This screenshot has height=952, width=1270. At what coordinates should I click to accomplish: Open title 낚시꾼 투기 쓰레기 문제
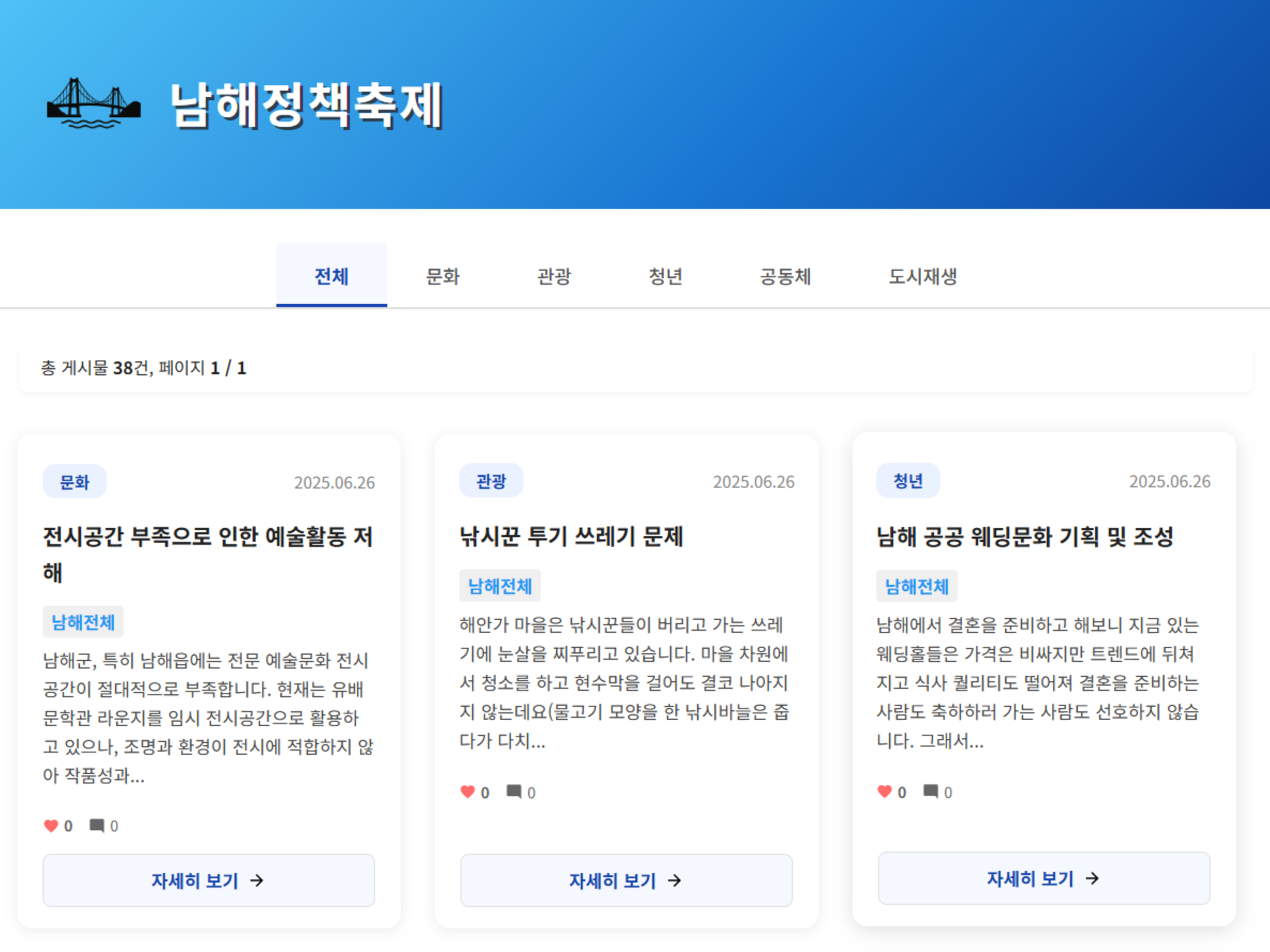[x=571, y=537]
